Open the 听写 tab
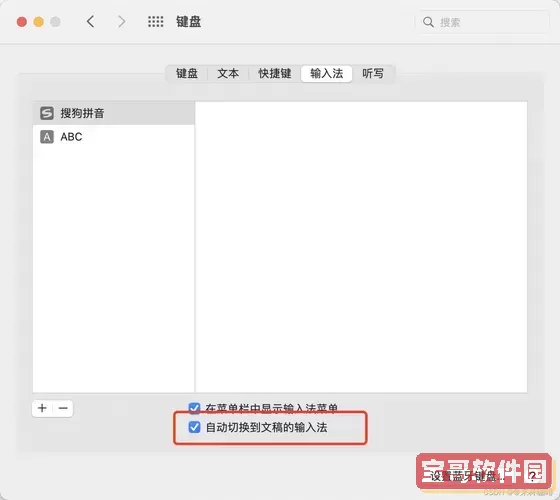560x500 pixels. coord(373,74)
